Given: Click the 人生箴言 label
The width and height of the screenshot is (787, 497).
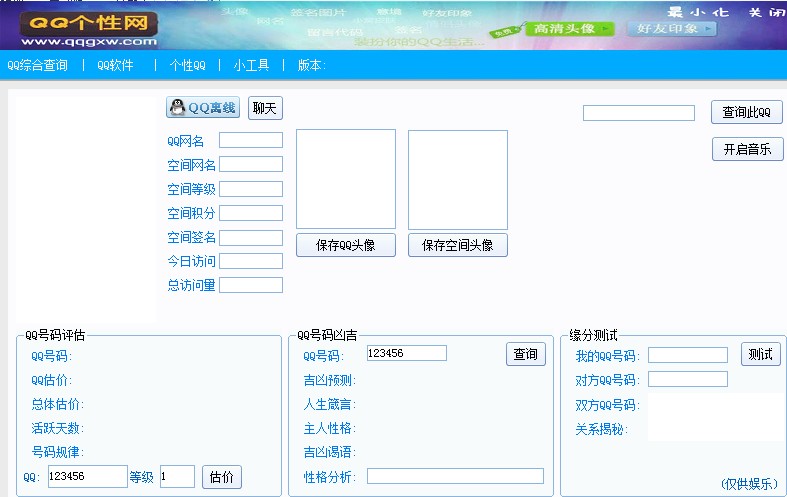Looking at the screenshot, I should pos(329,404).
